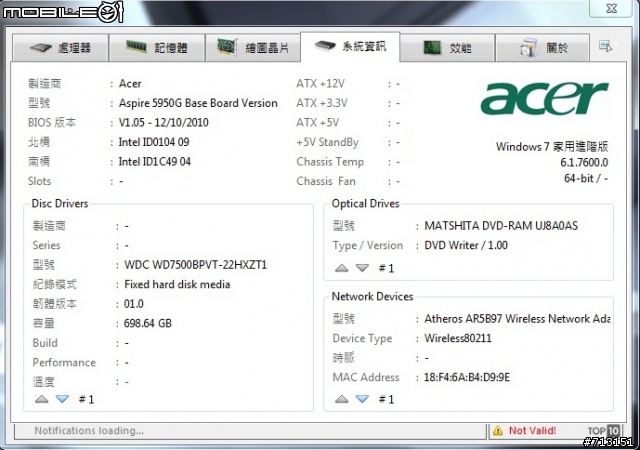
Task: Click the memory module icon
Action: pos(136,47)
